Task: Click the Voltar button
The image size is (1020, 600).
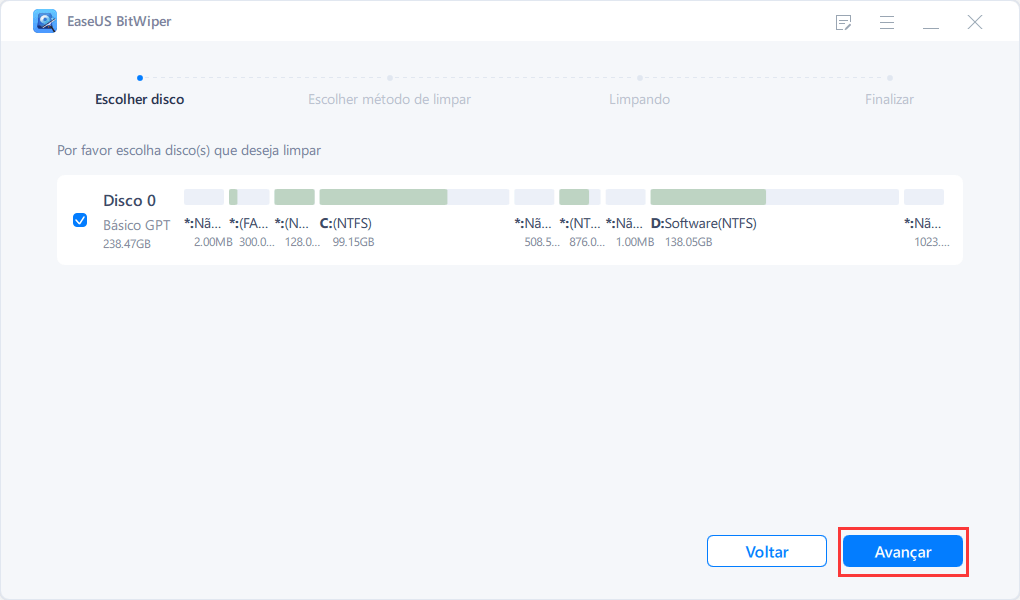Action: (767, 552)
